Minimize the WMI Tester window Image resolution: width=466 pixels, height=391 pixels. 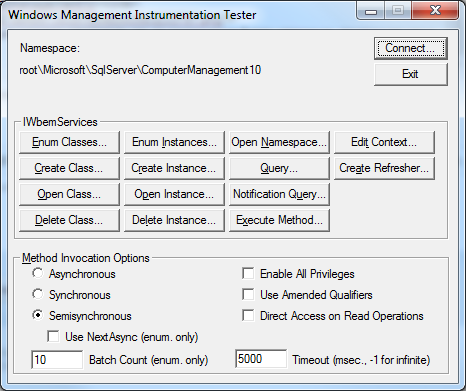point(371,11)
